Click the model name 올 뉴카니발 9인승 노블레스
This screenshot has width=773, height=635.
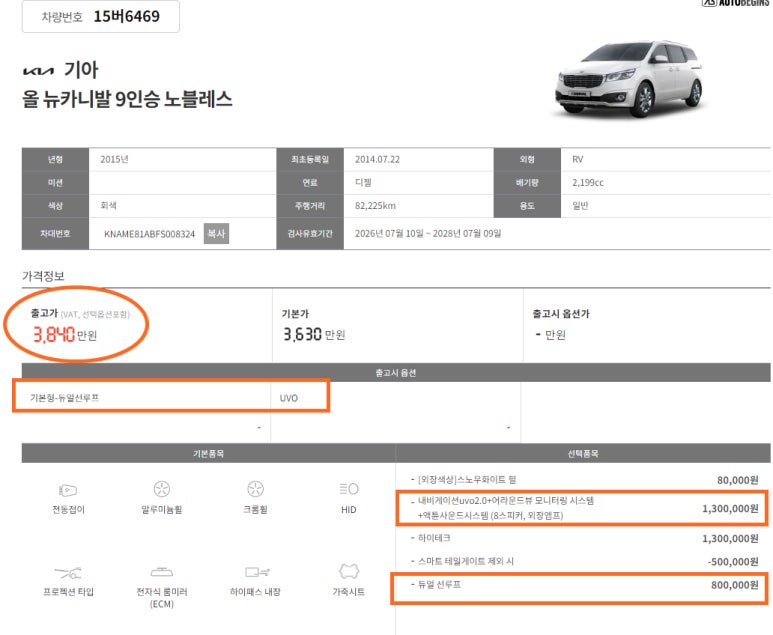tap(127, 99)
